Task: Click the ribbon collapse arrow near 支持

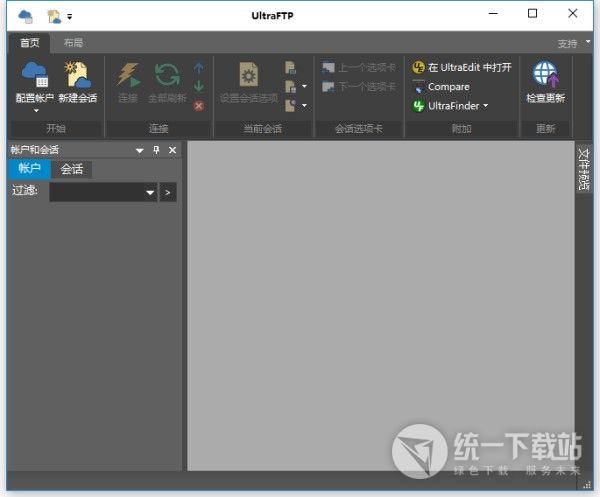Action: click(x=588, y=41)
